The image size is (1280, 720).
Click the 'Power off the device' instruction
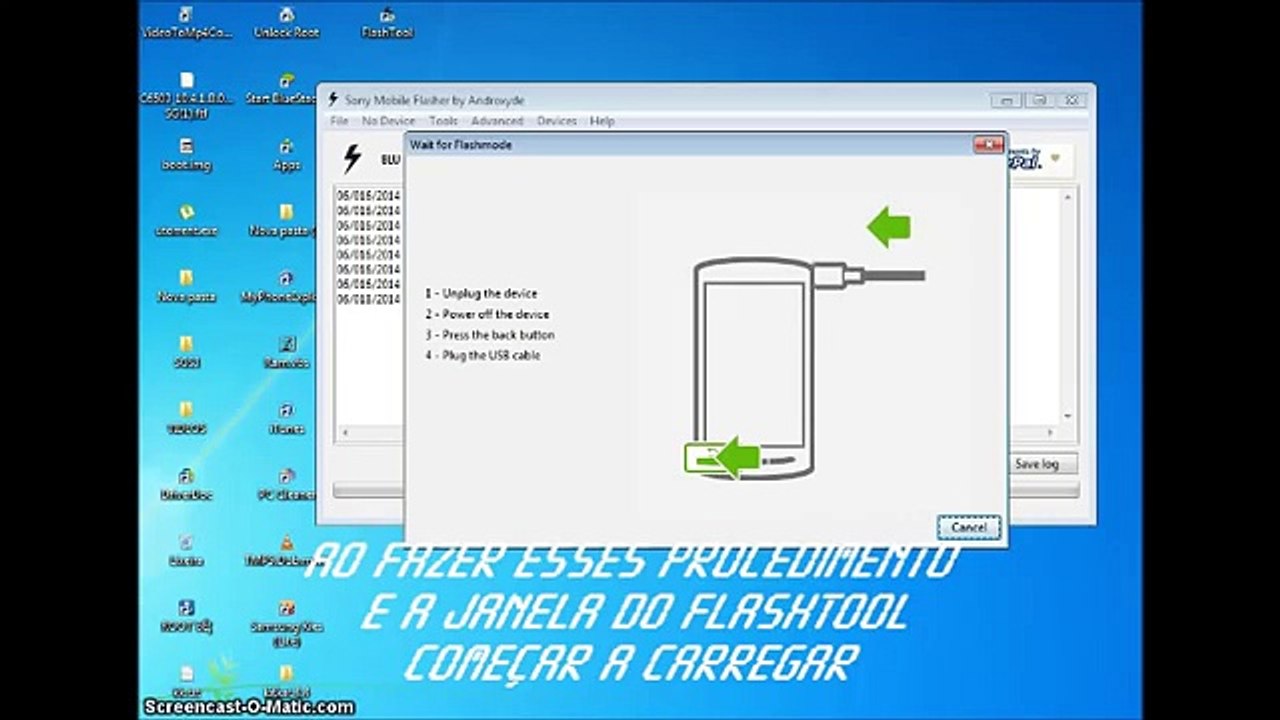pyautogui.click(x=486, y=314)
